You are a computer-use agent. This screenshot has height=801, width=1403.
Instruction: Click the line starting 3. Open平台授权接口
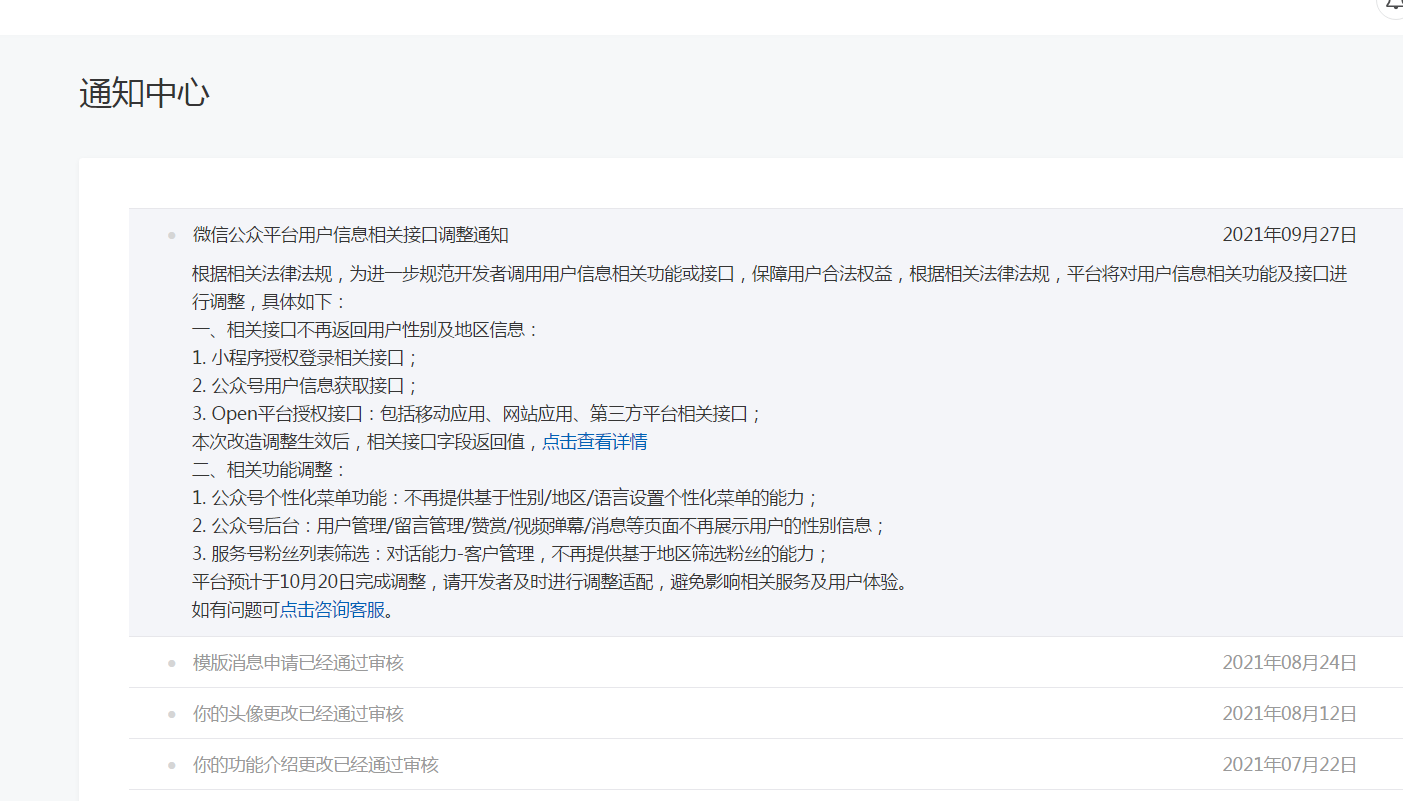click(x=477, y=414)
